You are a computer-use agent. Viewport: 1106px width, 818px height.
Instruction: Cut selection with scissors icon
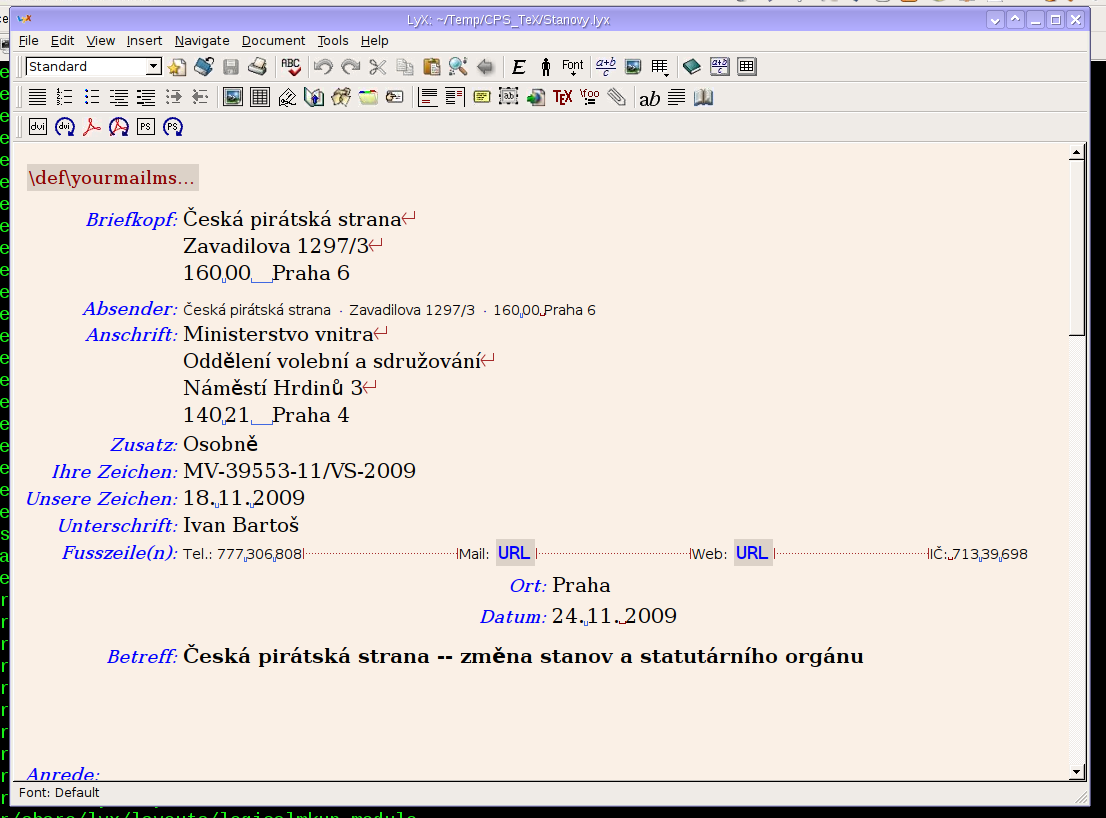point(378,67)
